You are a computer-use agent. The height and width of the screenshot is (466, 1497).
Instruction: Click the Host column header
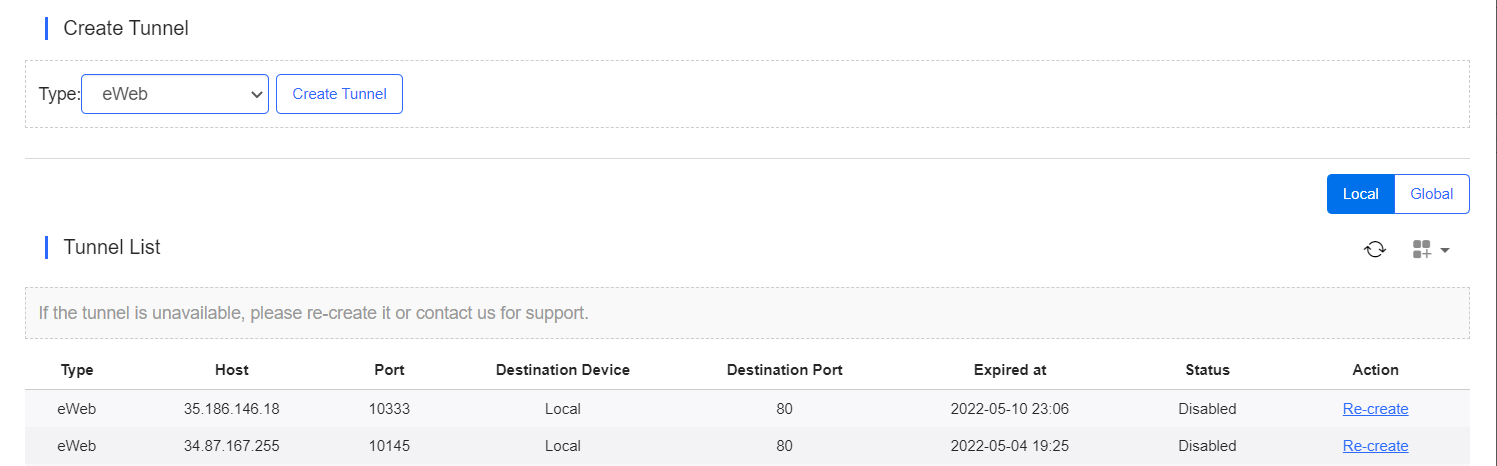coord(232,370)
